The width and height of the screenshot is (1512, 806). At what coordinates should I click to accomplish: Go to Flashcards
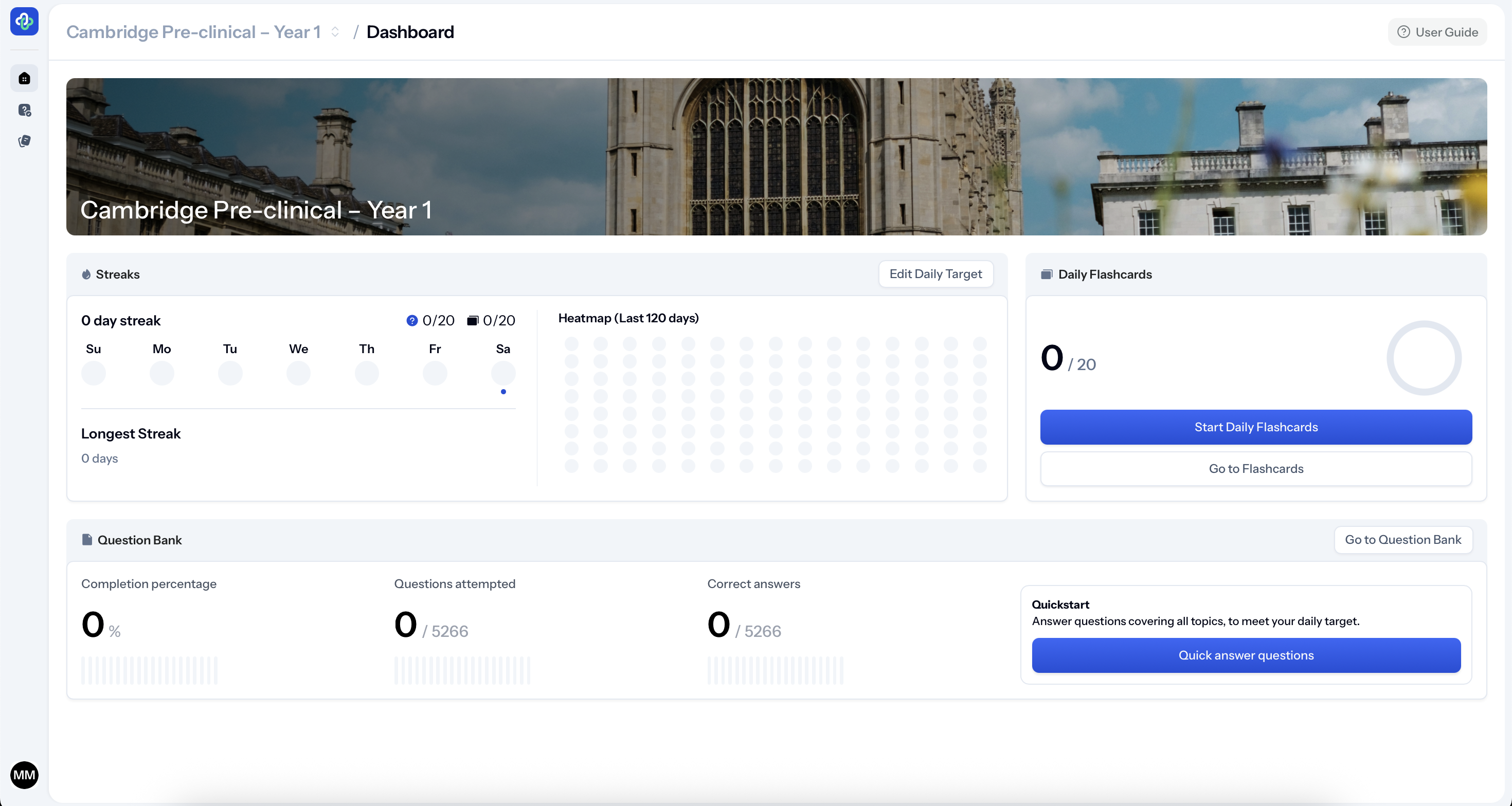point(1255,469)
